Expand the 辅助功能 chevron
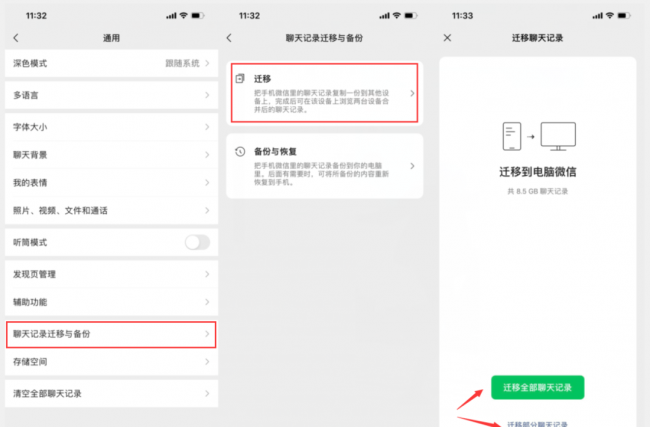Image resolution: width=650 pixels, height=427 pixels. click(x=207, y=302)
